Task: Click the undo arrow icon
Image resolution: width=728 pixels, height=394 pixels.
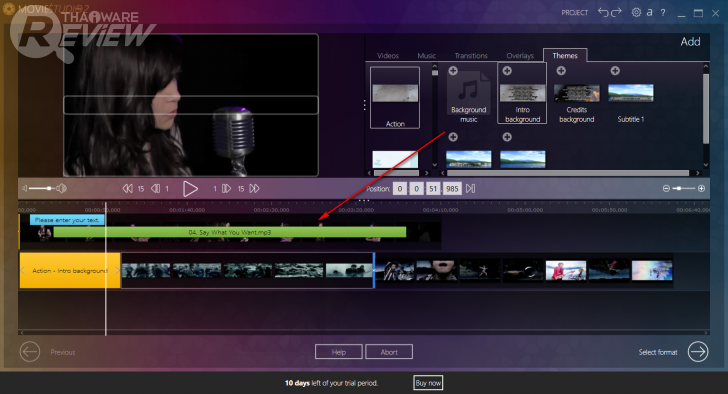Action: click(603, 13)
